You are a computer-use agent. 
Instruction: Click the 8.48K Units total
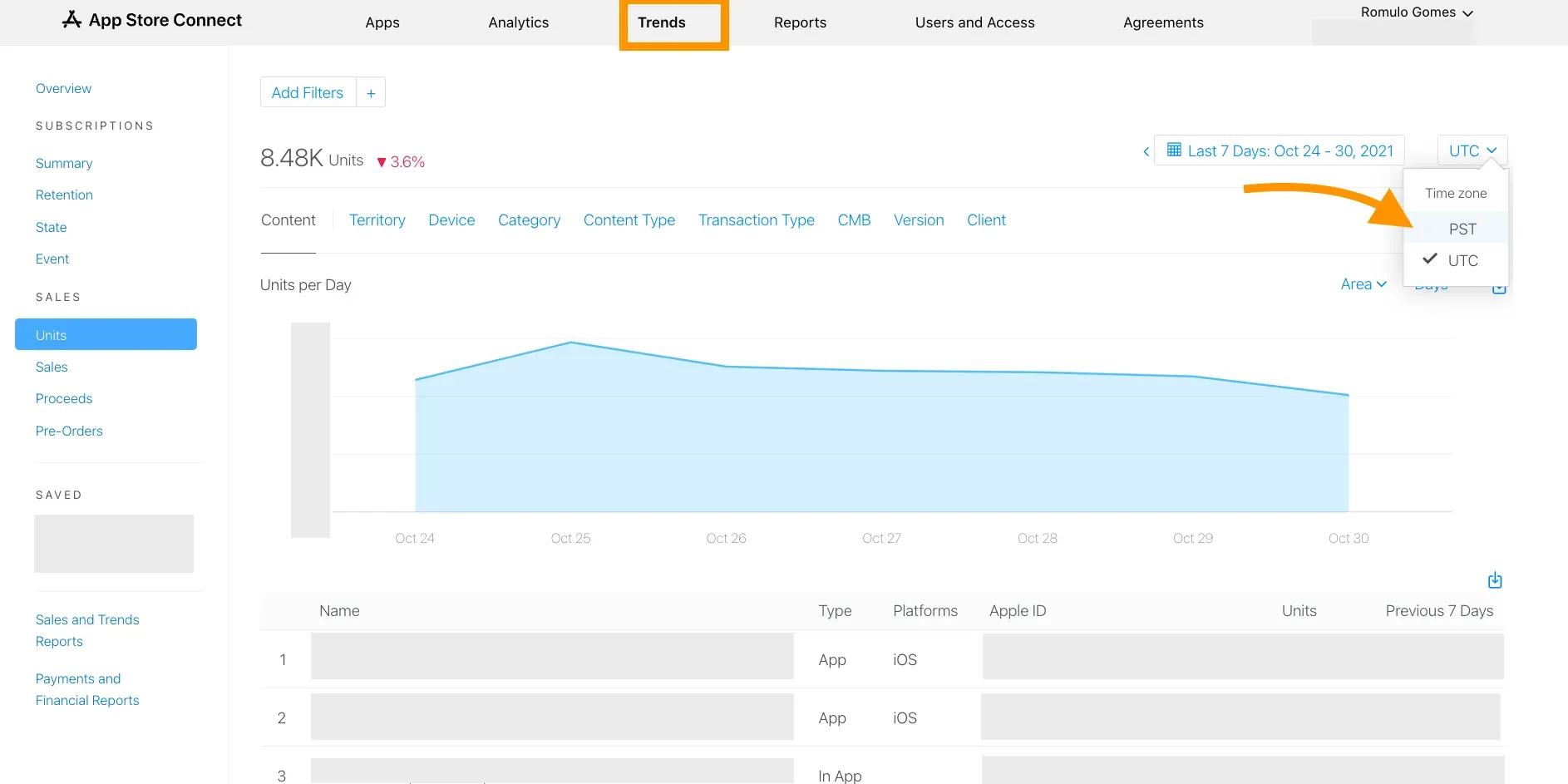312,158
